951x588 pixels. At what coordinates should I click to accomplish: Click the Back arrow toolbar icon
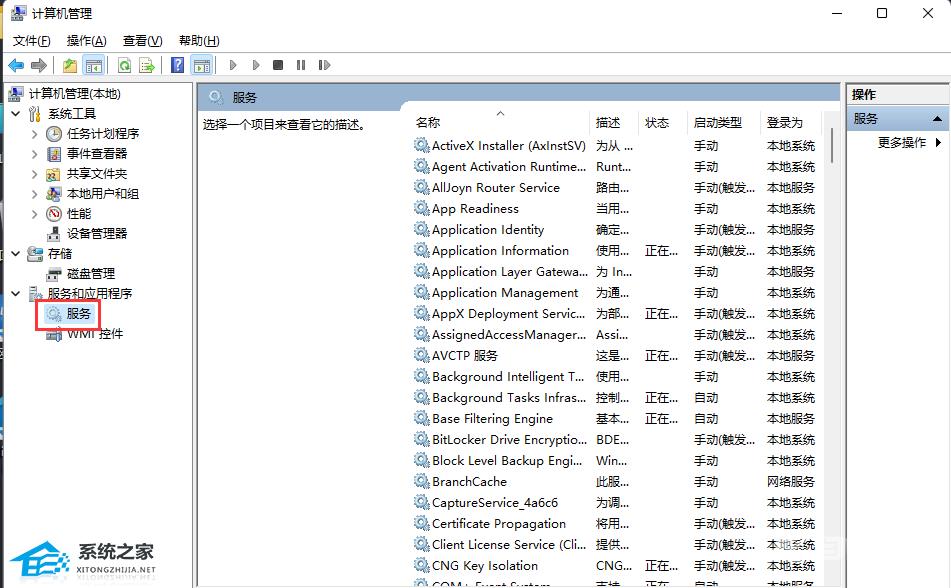coord(16,65)
